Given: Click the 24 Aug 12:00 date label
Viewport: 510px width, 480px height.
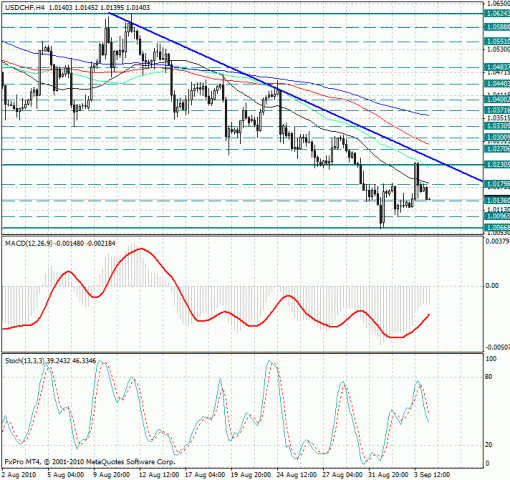Looking at the screenshot, I should coord(296,474).
